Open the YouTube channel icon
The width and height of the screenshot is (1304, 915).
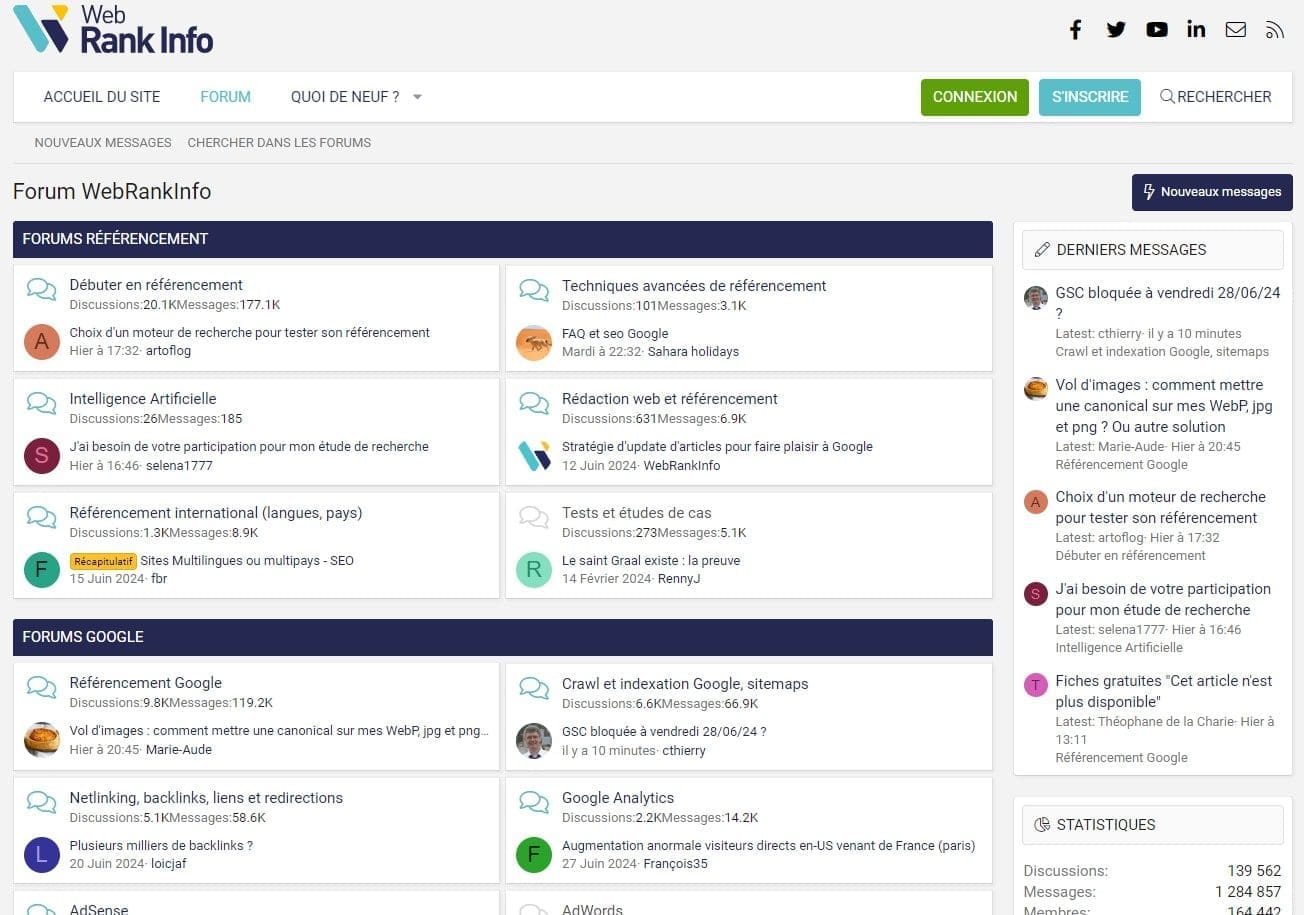coord(1157,30)
